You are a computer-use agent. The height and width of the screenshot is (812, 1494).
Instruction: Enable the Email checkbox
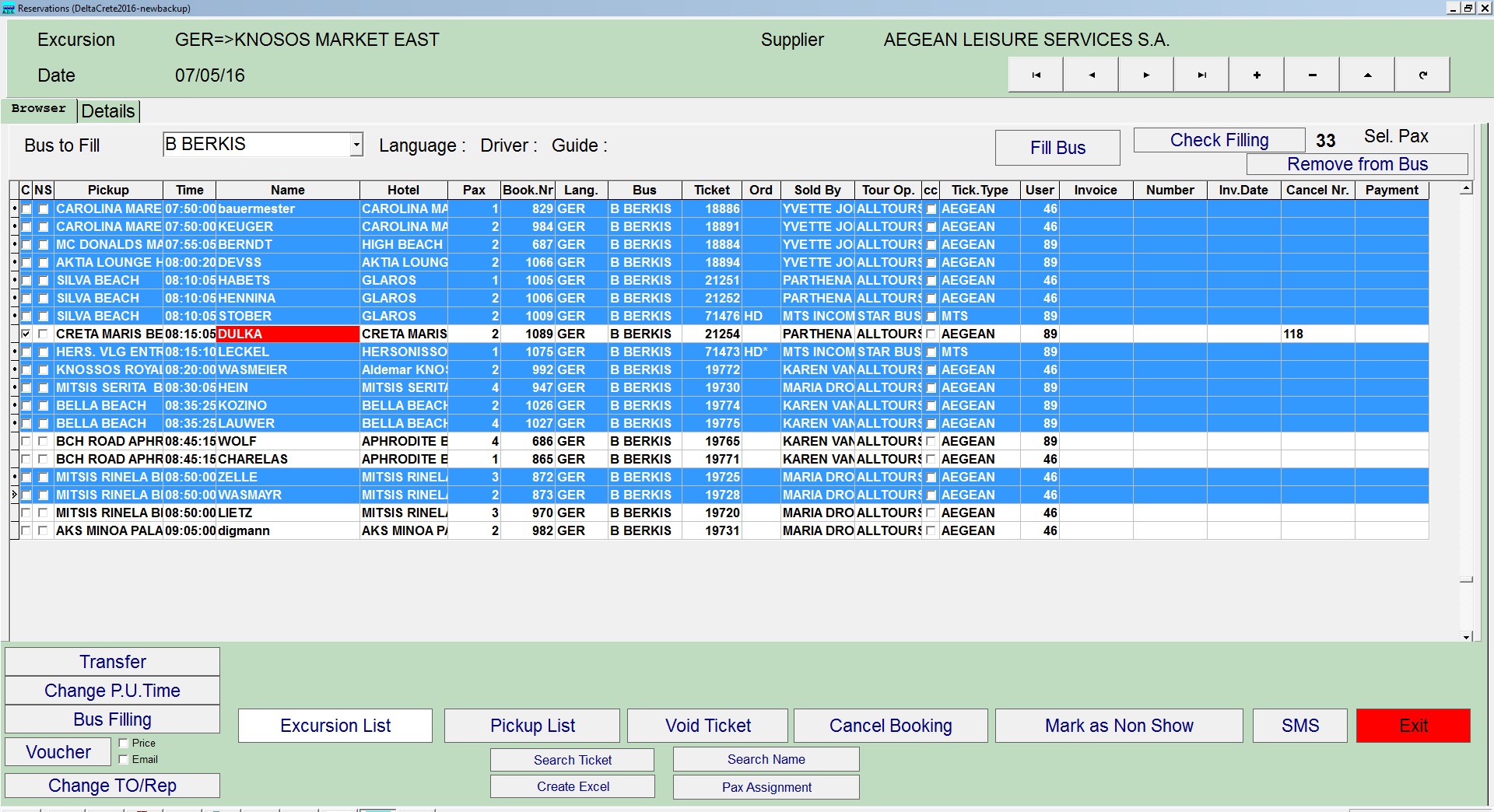click(124, 759)
